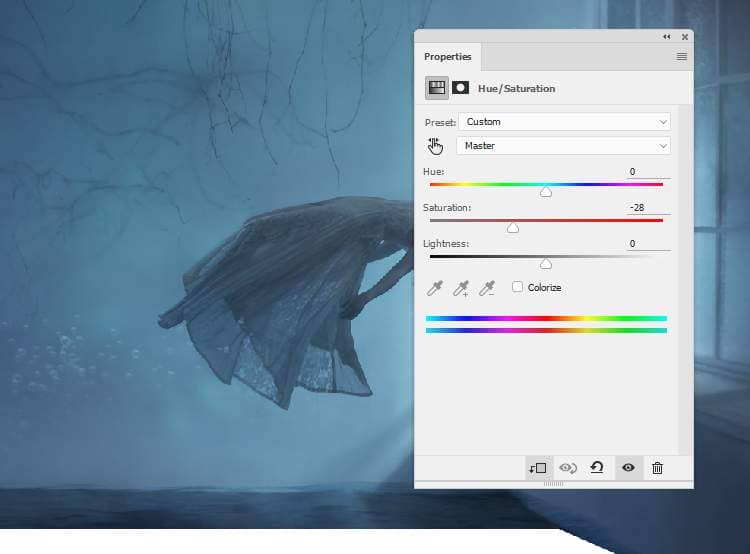Switch to the Properties tab
The width and height of the screenshot is (750, 554).
[x=448, y=56]
